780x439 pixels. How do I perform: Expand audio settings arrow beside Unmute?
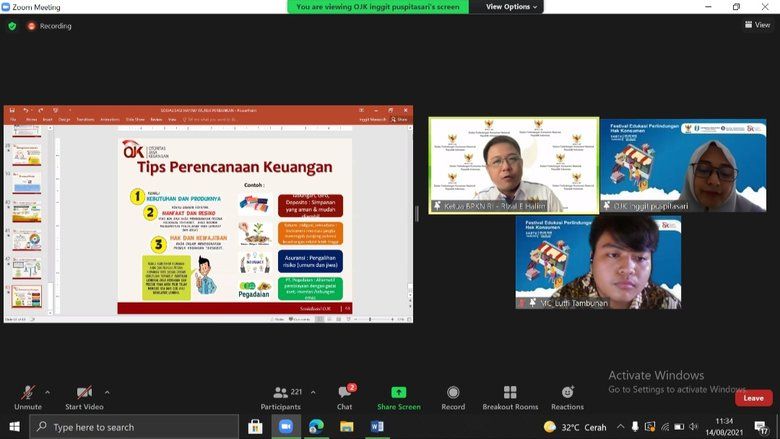(47, 392)
